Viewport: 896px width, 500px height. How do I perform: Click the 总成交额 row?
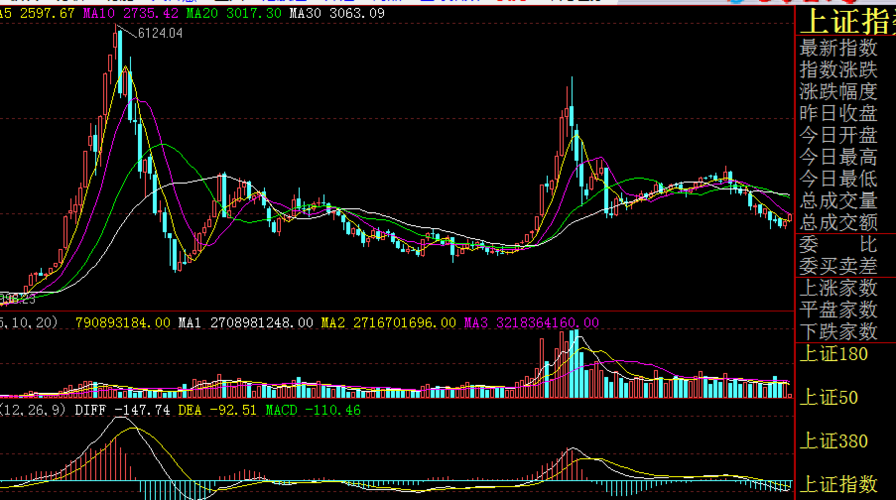click(838, 222)
